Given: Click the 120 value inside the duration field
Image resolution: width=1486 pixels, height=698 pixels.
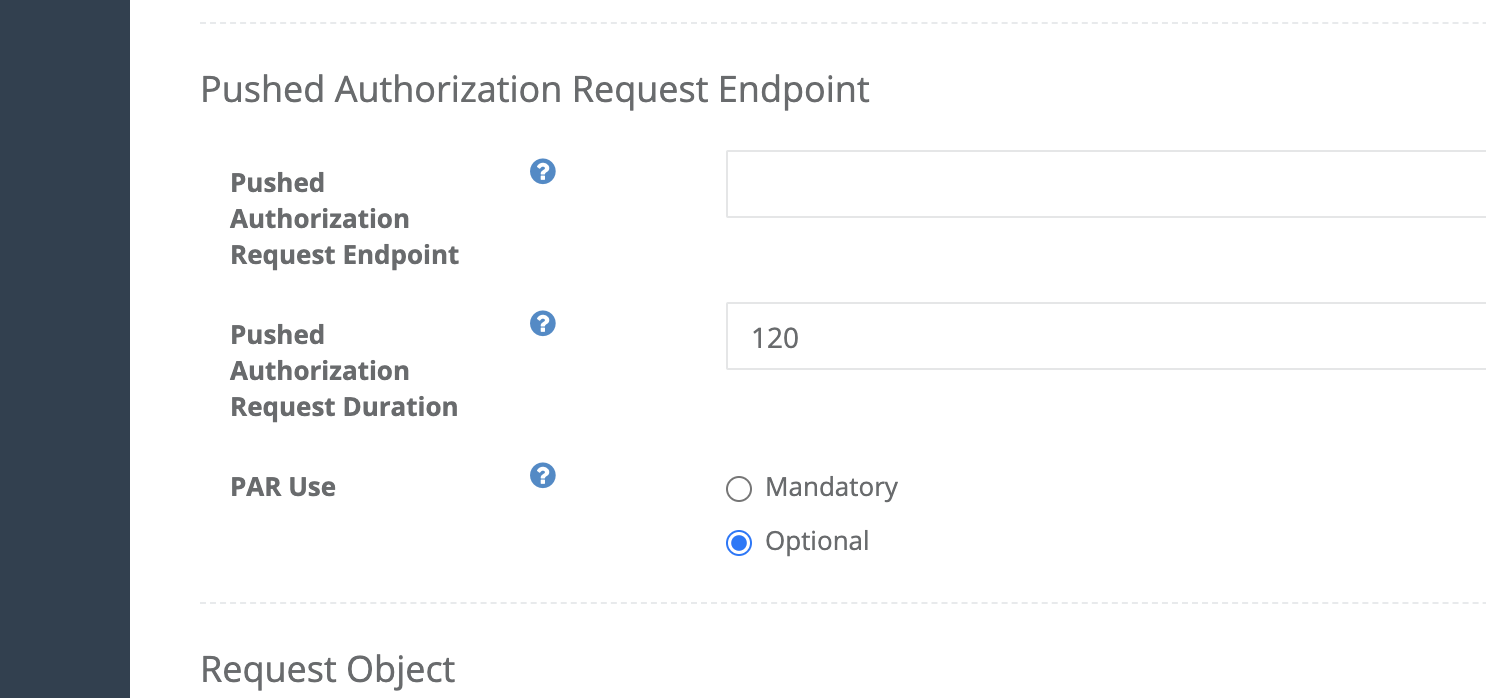Looking at the screenshot, I should coord(775,338).
